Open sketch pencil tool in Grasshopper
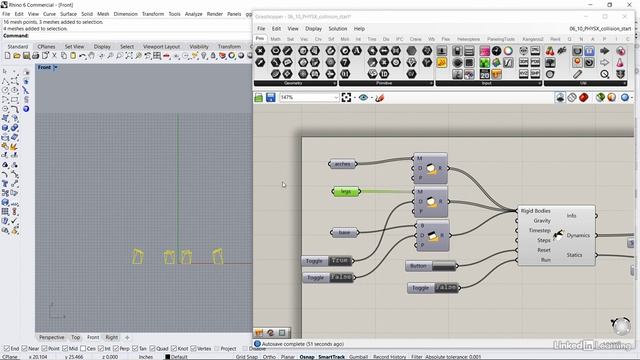640x360 pixels. tap(380, 98)
